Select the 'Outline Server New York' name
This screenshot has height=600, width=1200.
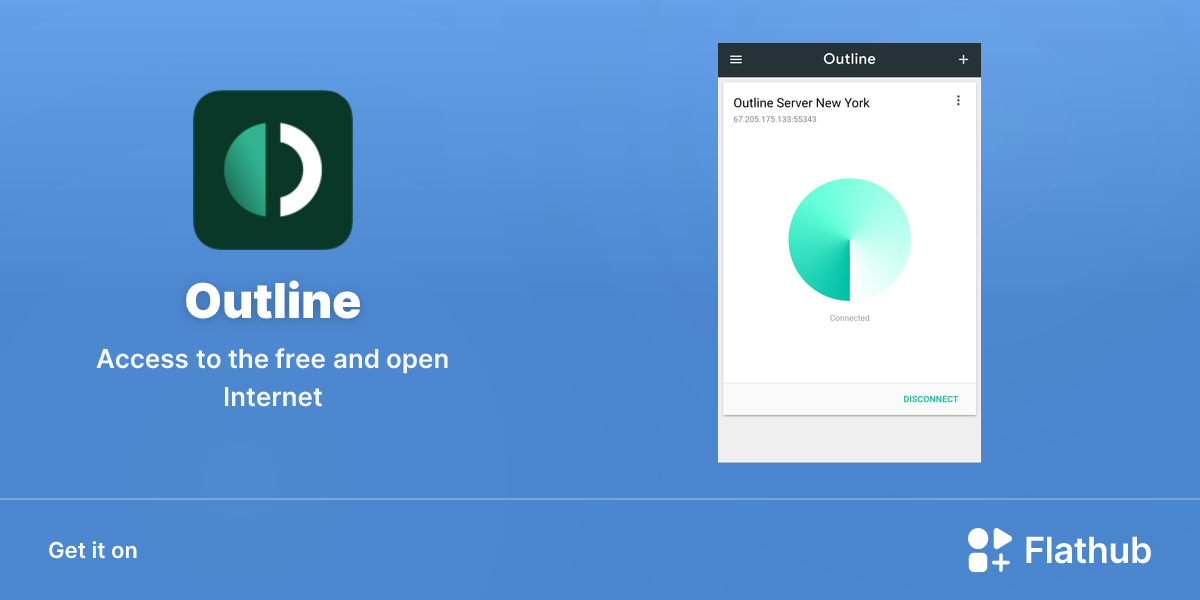(x=801, y=103)
